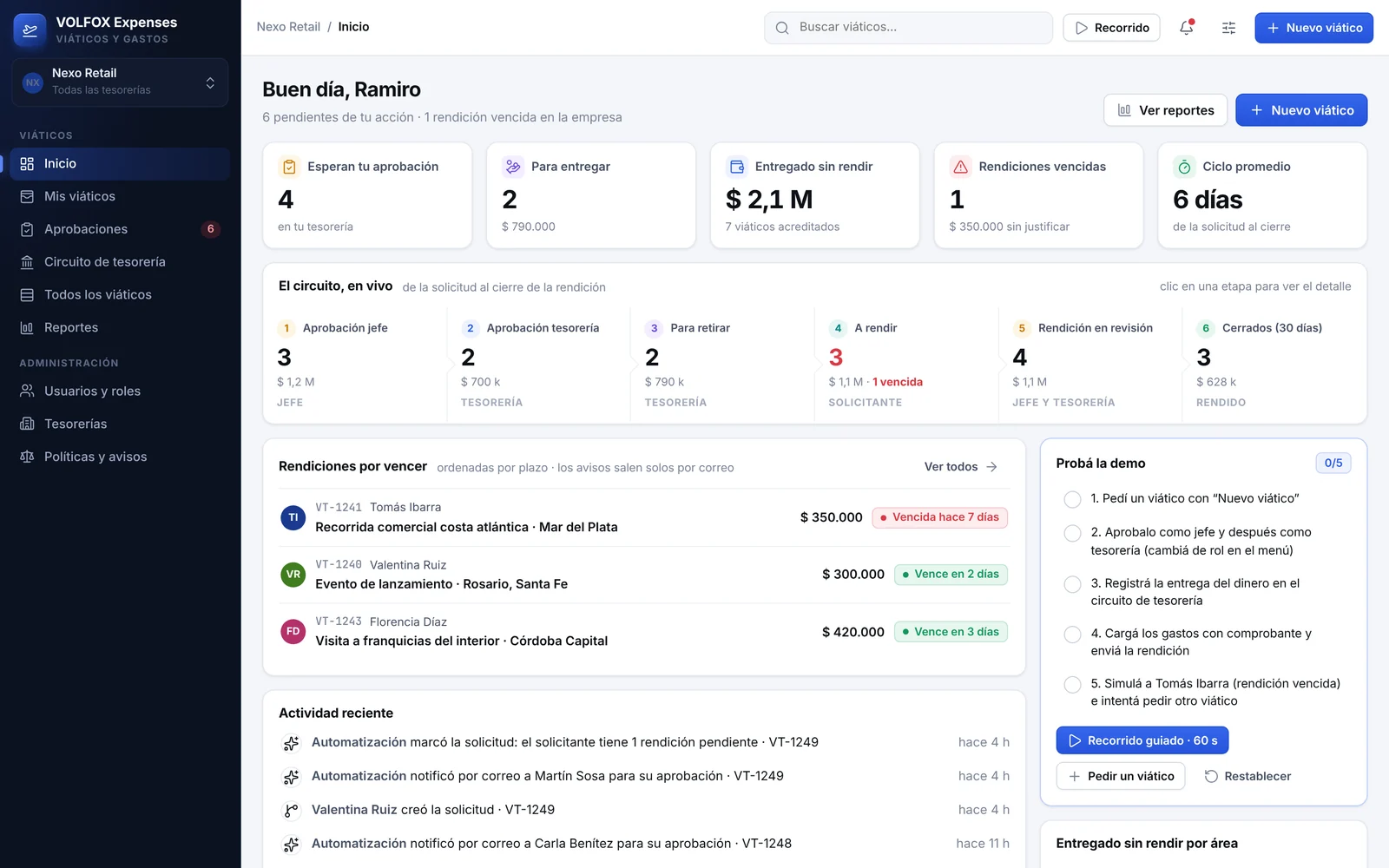Click the branch icon beside Valentina Ruiz activity

292,811
